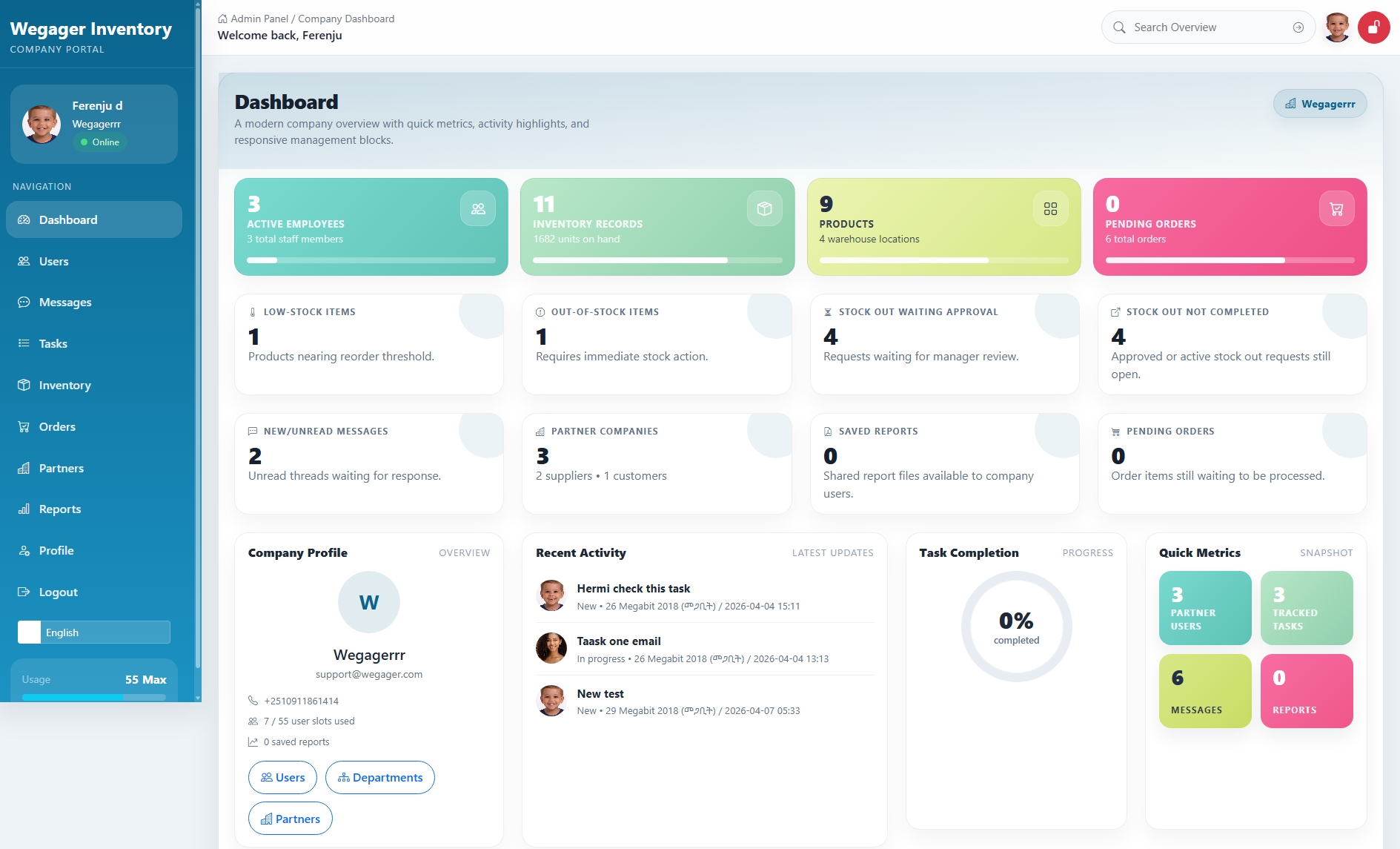The width and height of the screenshot is (1400, 849).
Task: Open Departments from Company Profile
Action: pyautogui.click(x=380, y=777)
